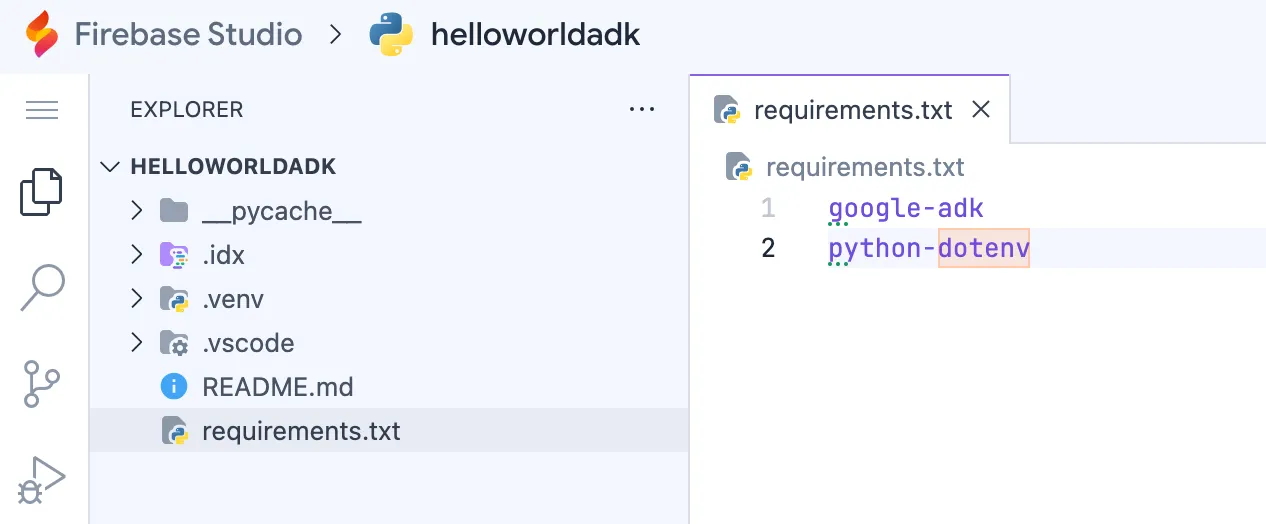Click the __pycache__ folder icon
1266x524 pixels.
[174, 211]
